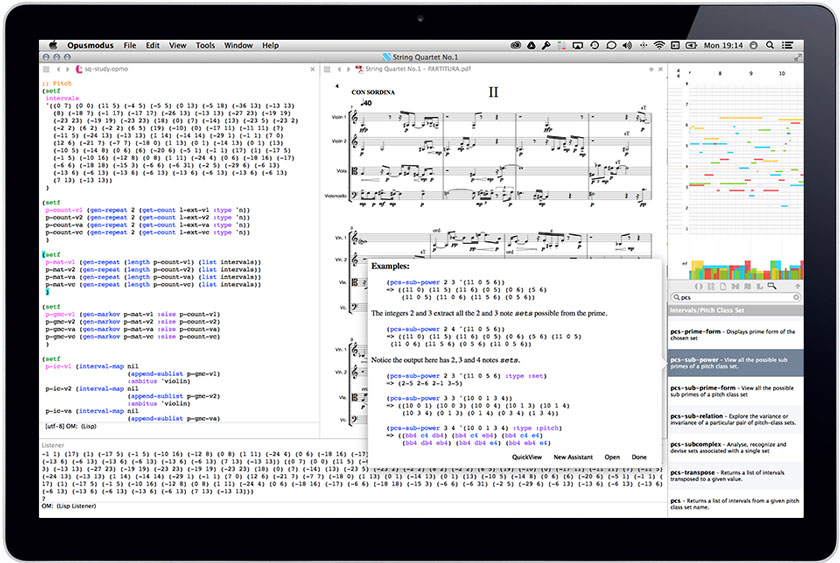This screenshot has height=563, width=840.
Task: Open the Help menu
Action: tap(271, 46)
